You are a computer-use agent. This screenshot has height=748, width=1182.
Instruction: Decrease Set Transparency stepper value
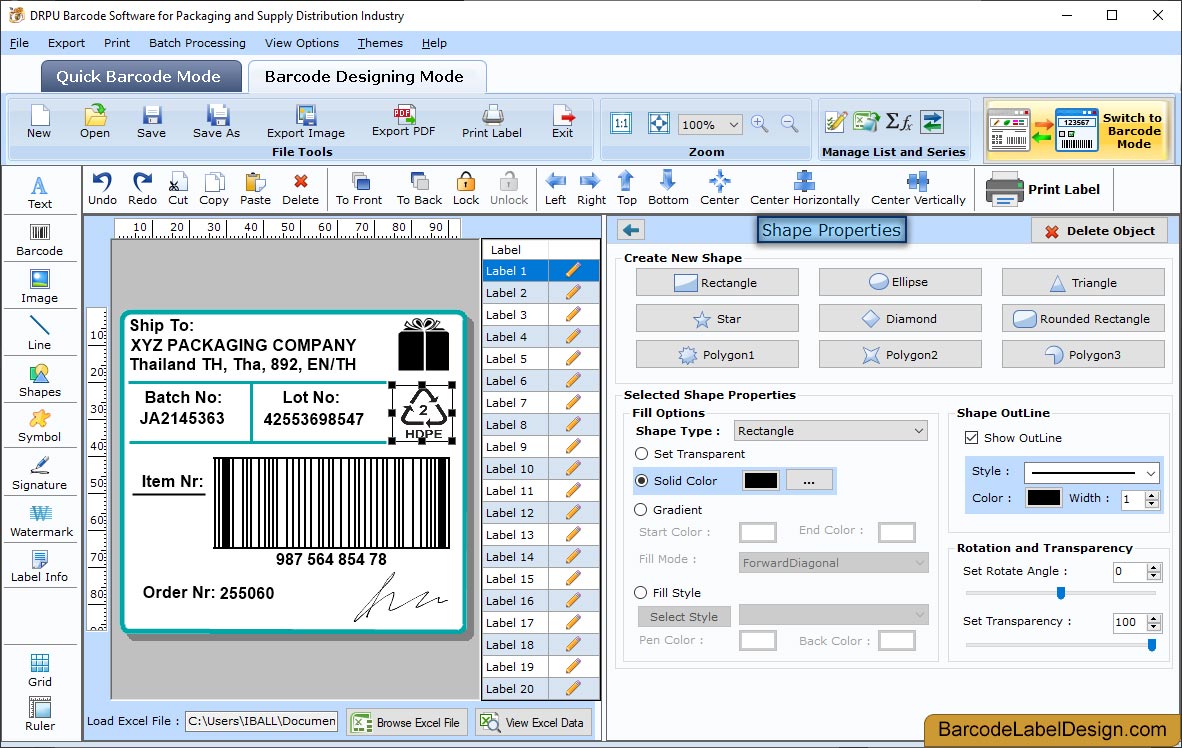coord(1153,627)
